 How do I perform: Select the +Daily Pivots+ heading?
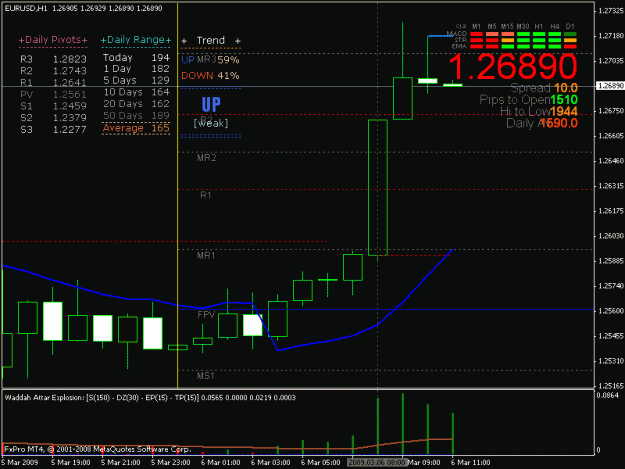[x=53, y=40]
